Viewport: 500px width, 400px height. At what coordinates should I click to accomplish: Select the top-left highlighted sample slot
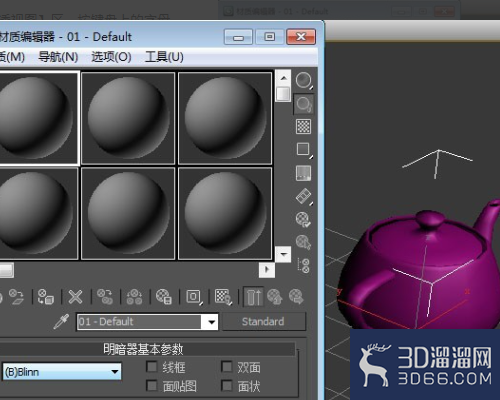pos(38,118)
